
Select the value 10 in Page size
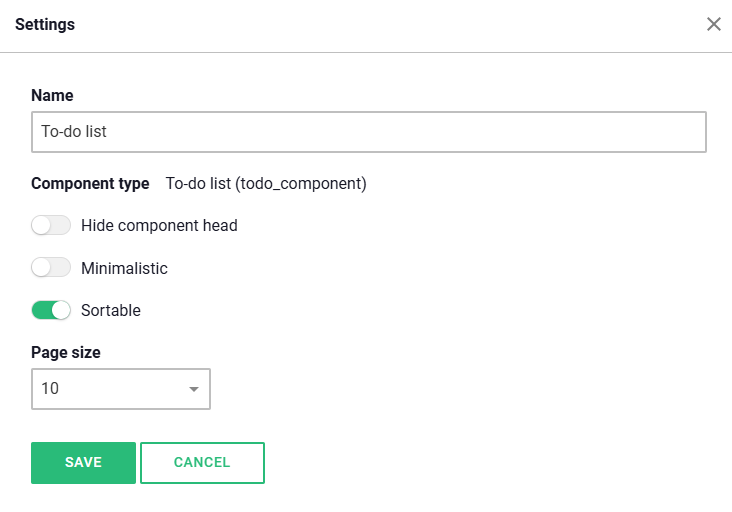pos(50,389)
